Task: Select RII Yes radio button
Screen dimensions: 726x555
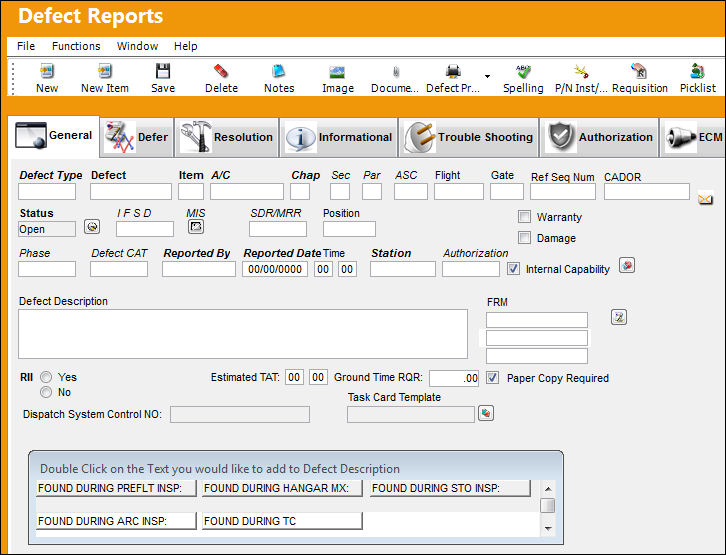Action: 46,377
